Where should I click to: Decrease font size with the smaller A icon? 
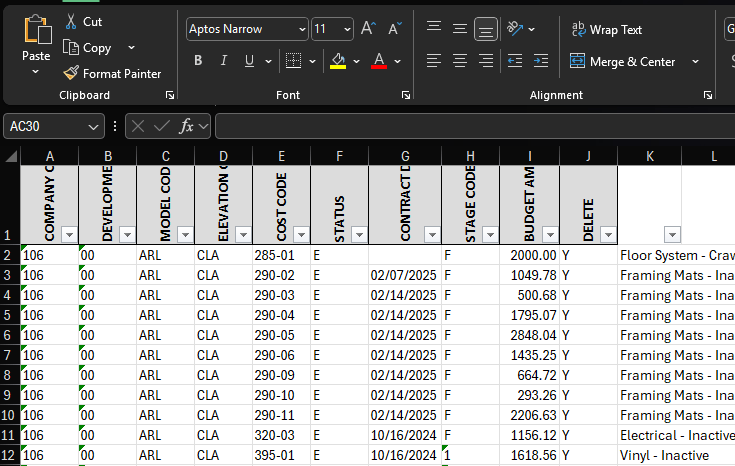tap(395, 29)
